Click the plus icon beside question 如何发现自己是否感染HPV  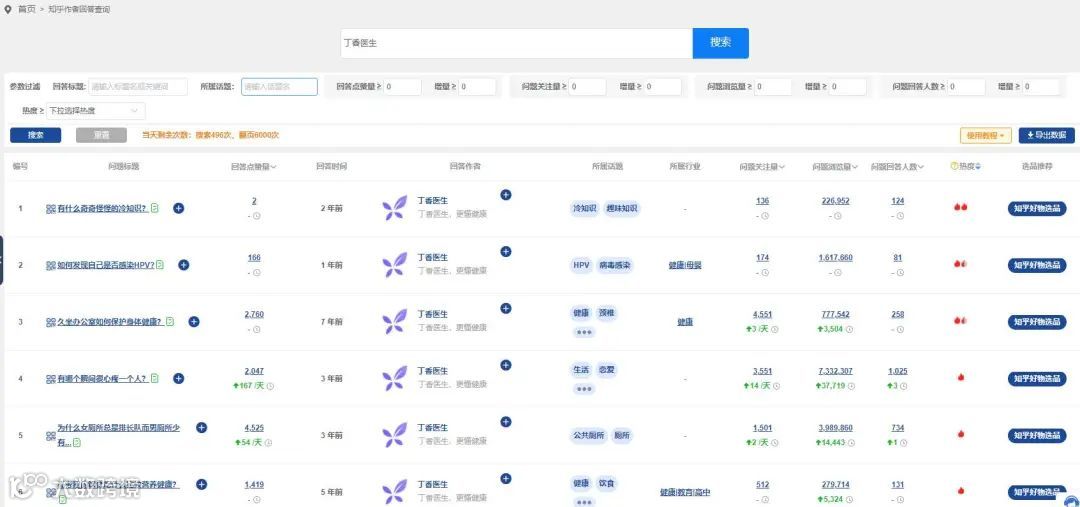point(183,265)
